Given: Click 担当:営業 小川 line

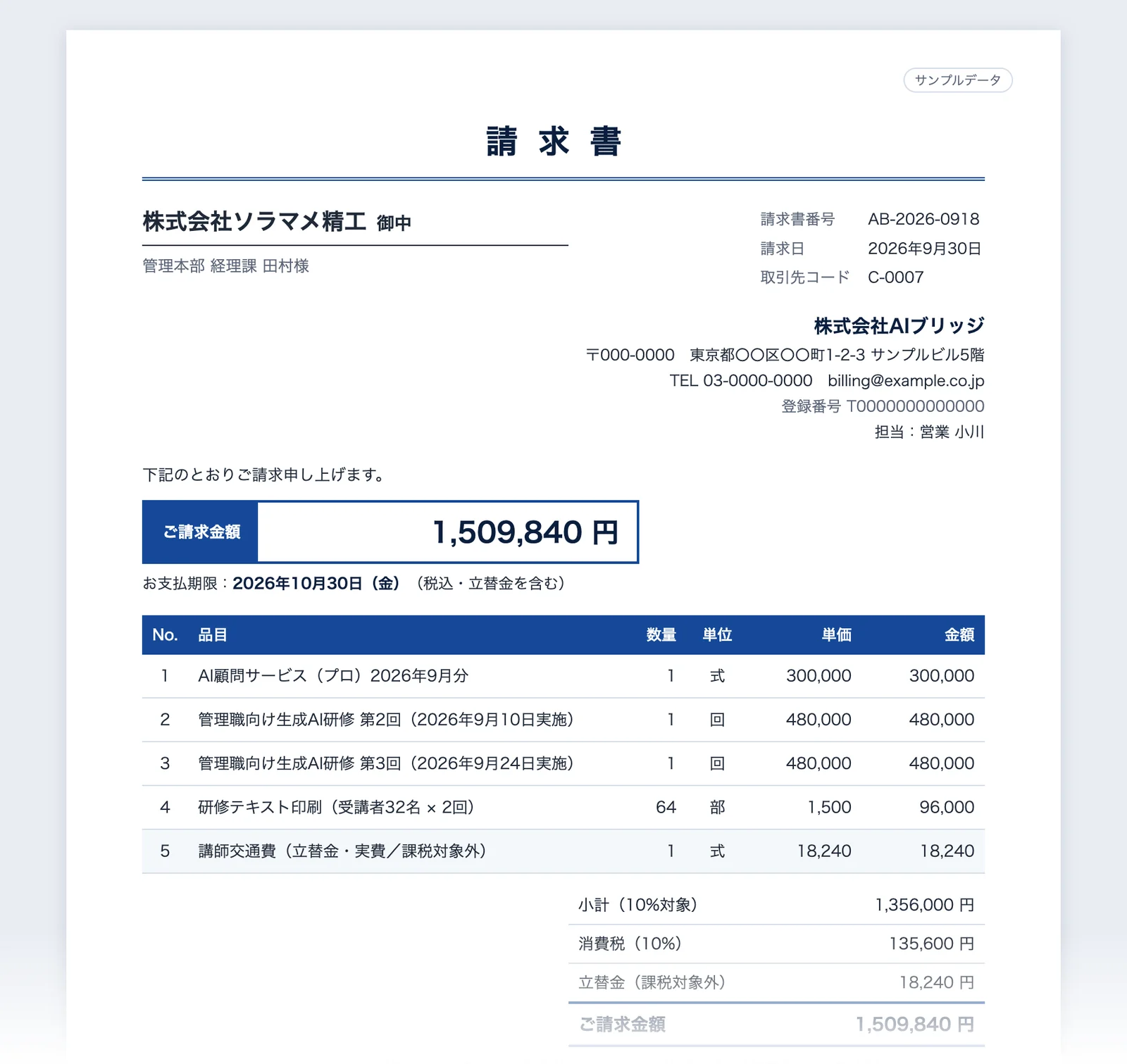Looking at the screenshot, I should click(929, 432).
